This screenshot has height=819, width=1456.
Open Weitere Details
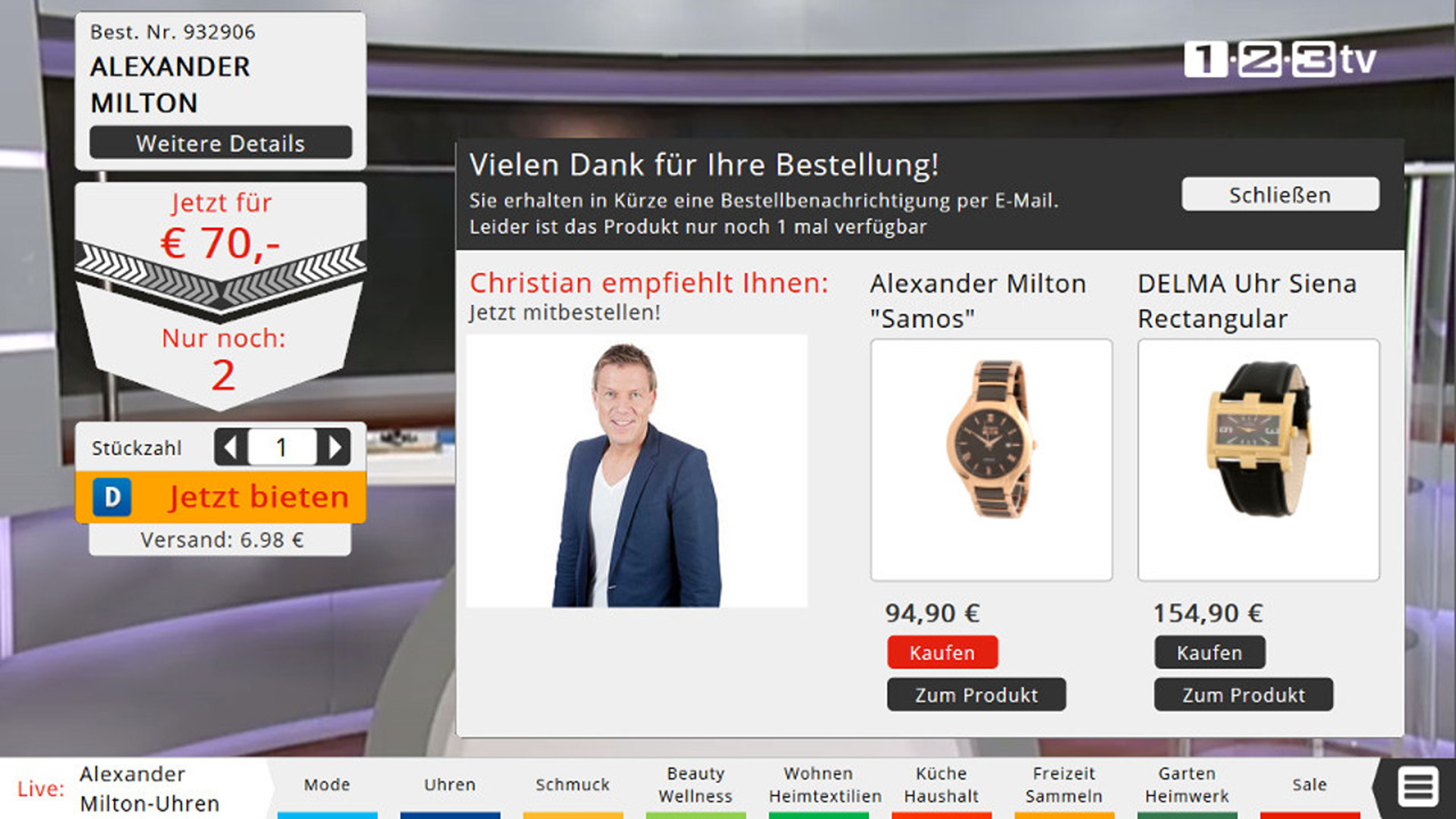(221, 143)
